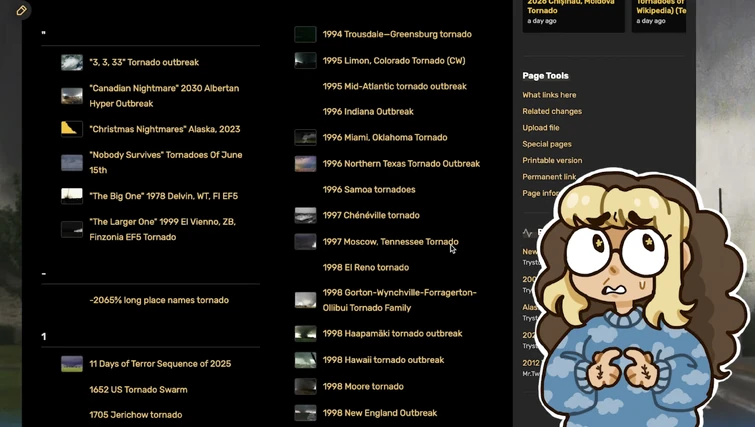Image resolution: width=755 pixels, height=427 pixels.
Task: Click Permanent link in Page Tools
Action: [x=549, y=177]
